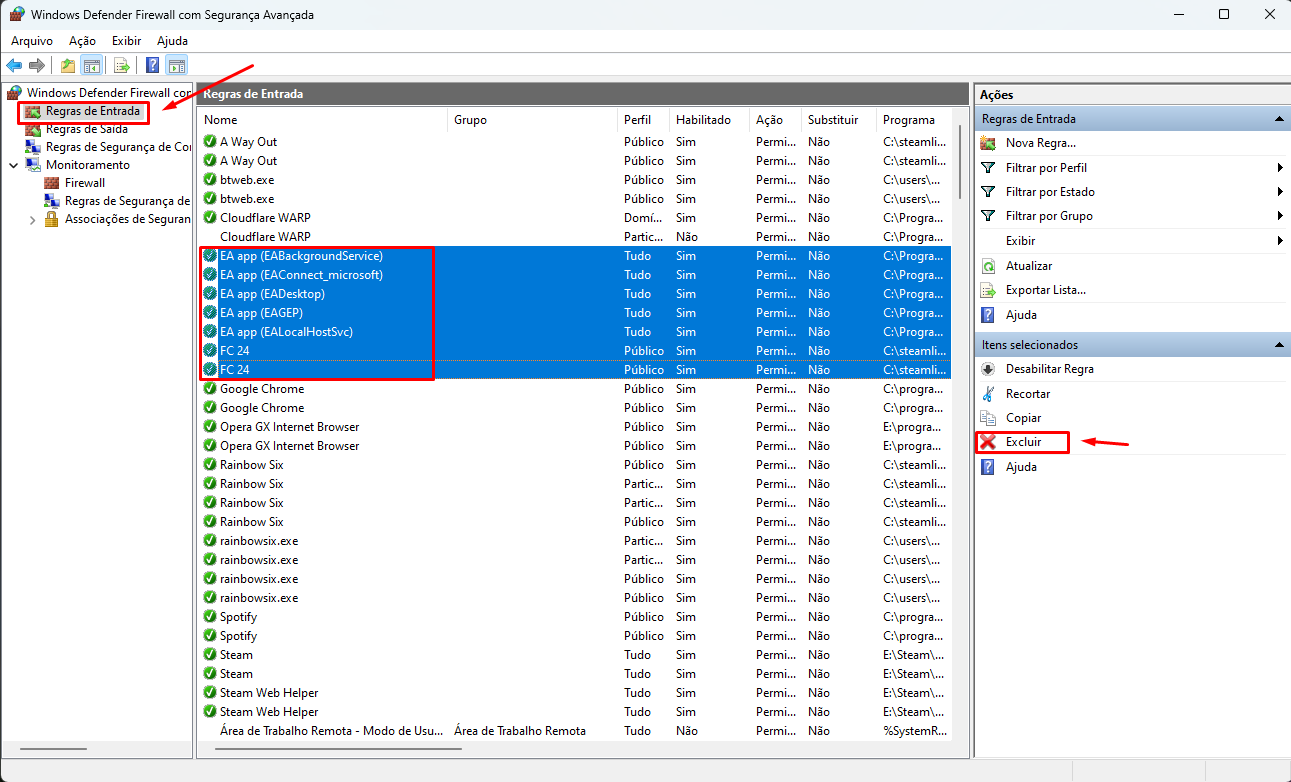Click the Ajuda icon under Regras de Entrada actions
This screenshot has width=1291, height=782.
click(988, 315)
